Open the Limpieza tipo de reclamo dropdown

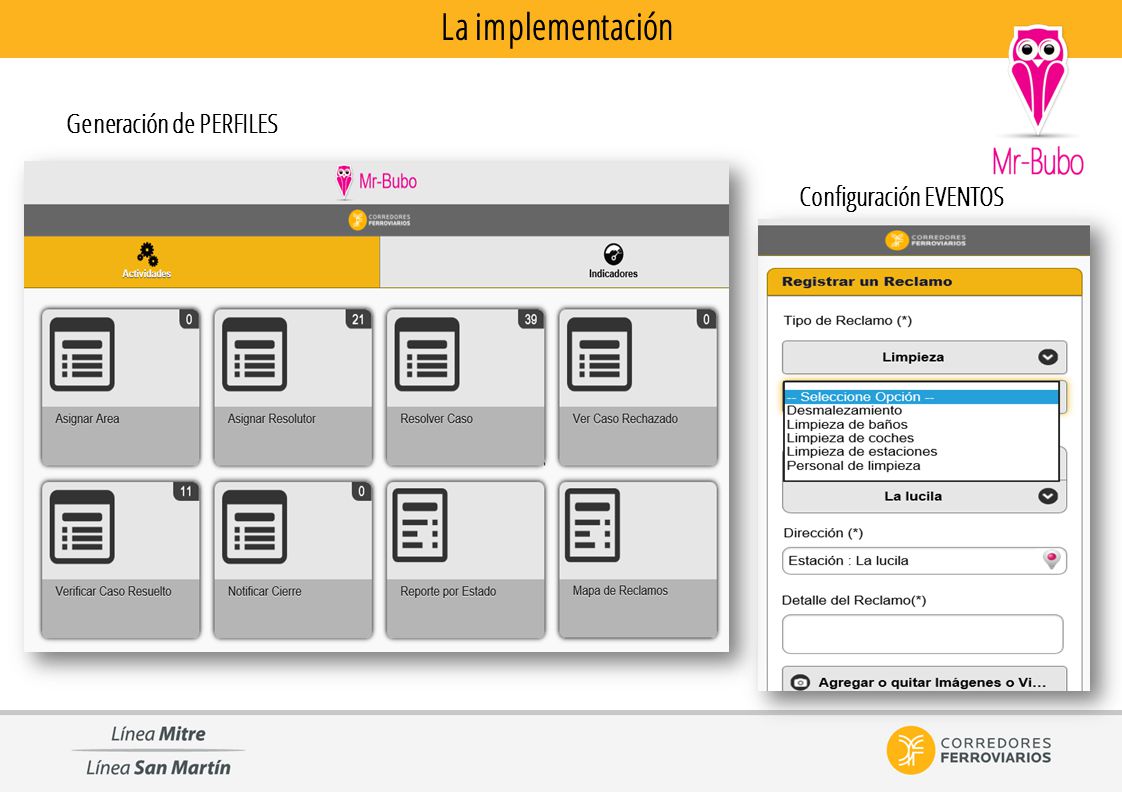tap(924, 357)
